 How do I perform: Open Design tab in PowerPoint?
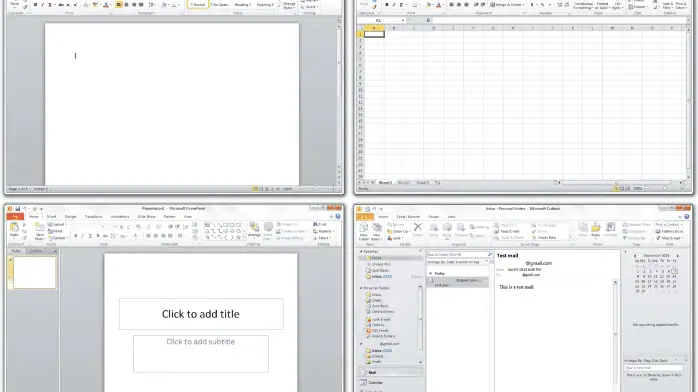(70, 217)
